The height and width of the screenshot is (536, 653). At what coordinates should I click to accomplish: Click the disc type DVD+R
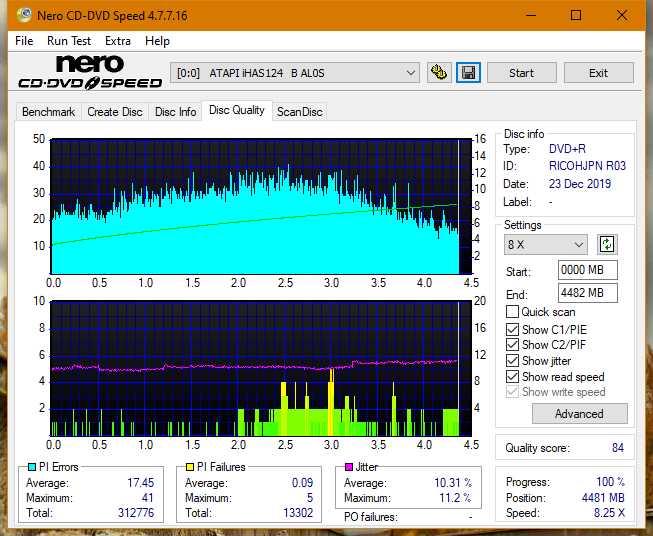tap(567, 149)
